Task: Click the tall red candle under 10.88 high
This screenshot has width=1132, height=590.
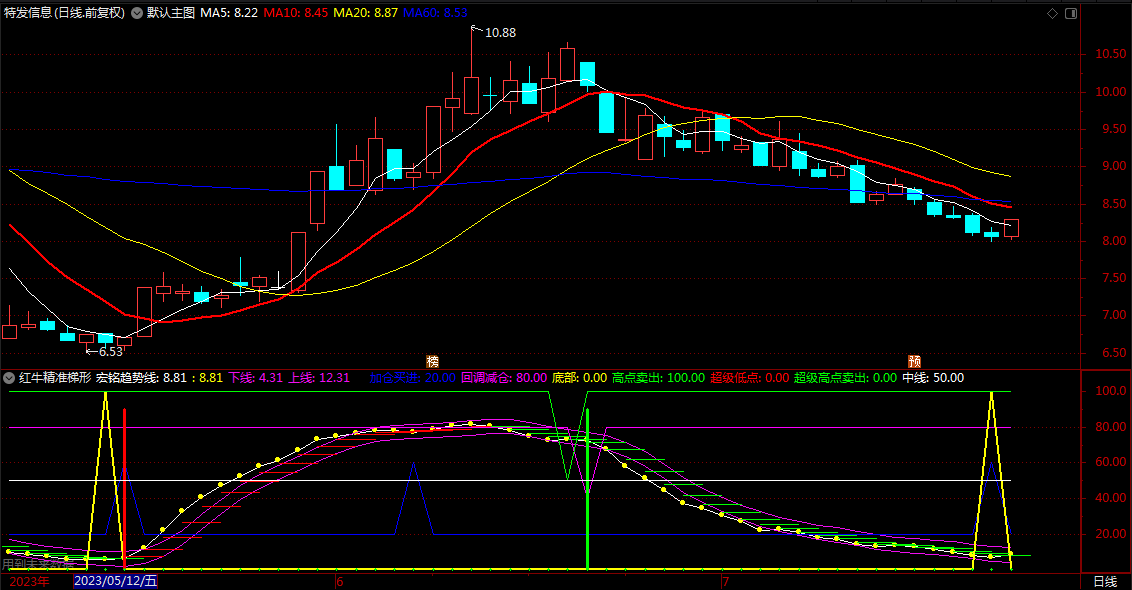Action: [471, 95]
